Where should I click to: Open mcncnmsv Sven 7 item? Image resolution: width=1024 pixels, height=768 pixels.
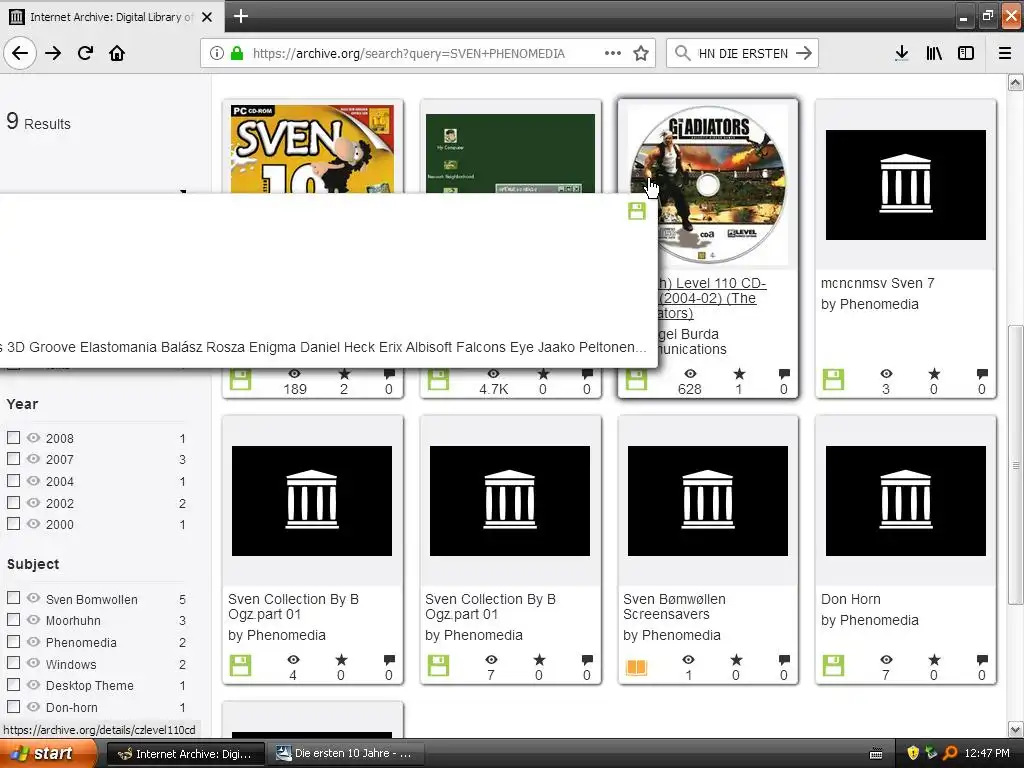point(877,283)
